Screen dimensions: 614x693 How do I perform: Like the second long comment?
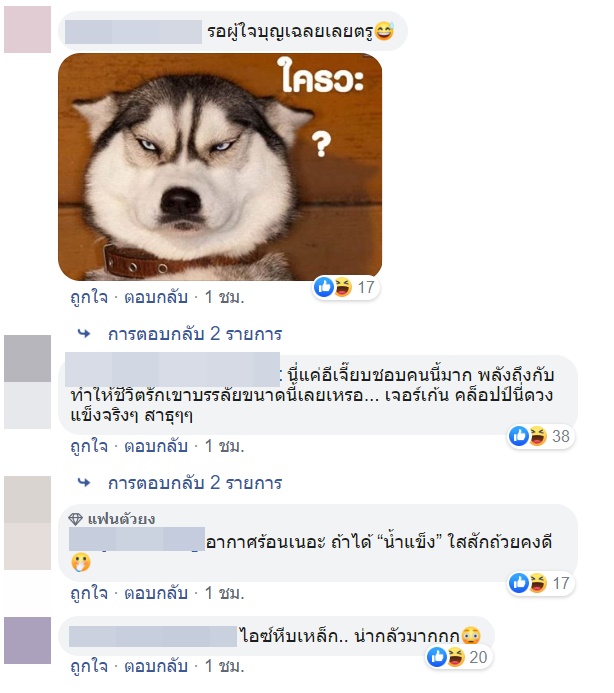(x=89, y=446)
